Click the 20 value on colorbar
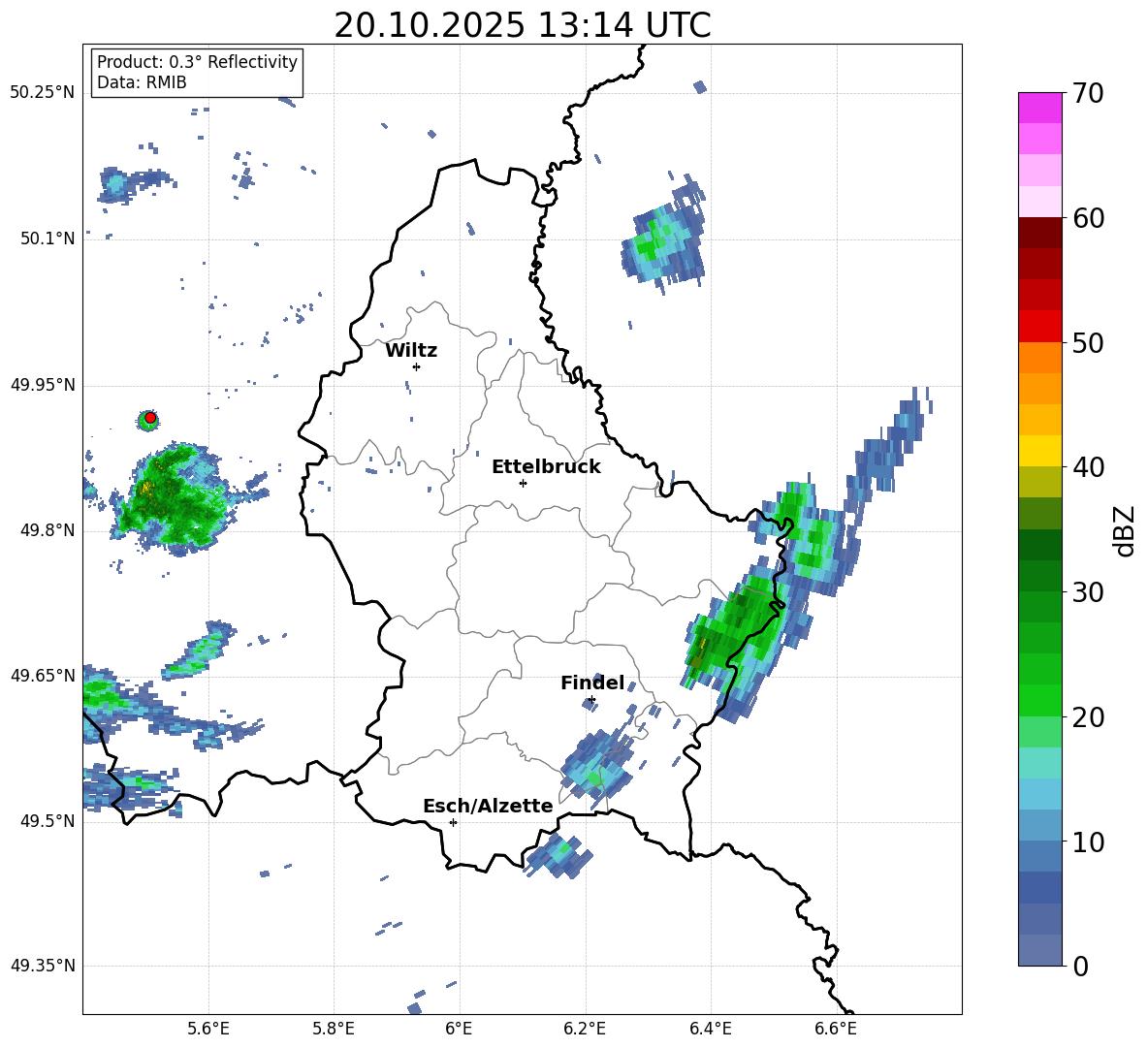Screen dimensions: 1148x1048 pyautogui.click(x=1088, y=717)
